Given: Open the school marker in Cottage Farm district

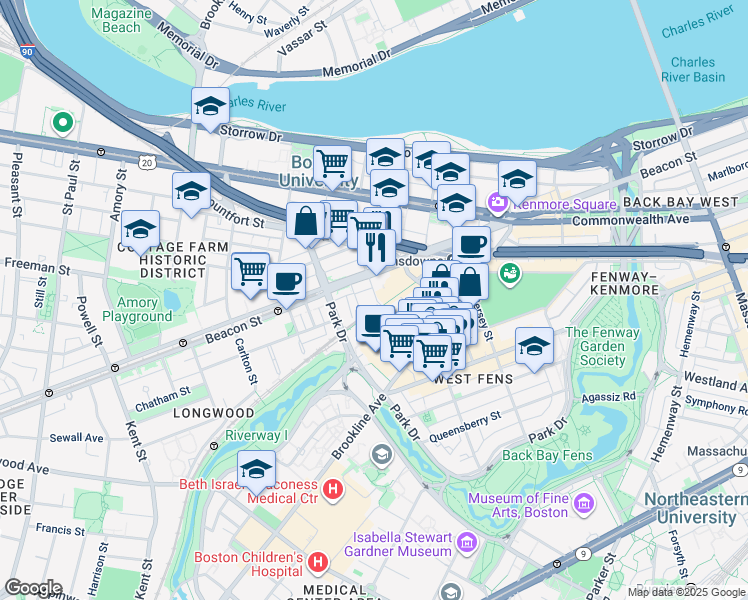Looking at the screenshot, I should [x=140, y=232].
